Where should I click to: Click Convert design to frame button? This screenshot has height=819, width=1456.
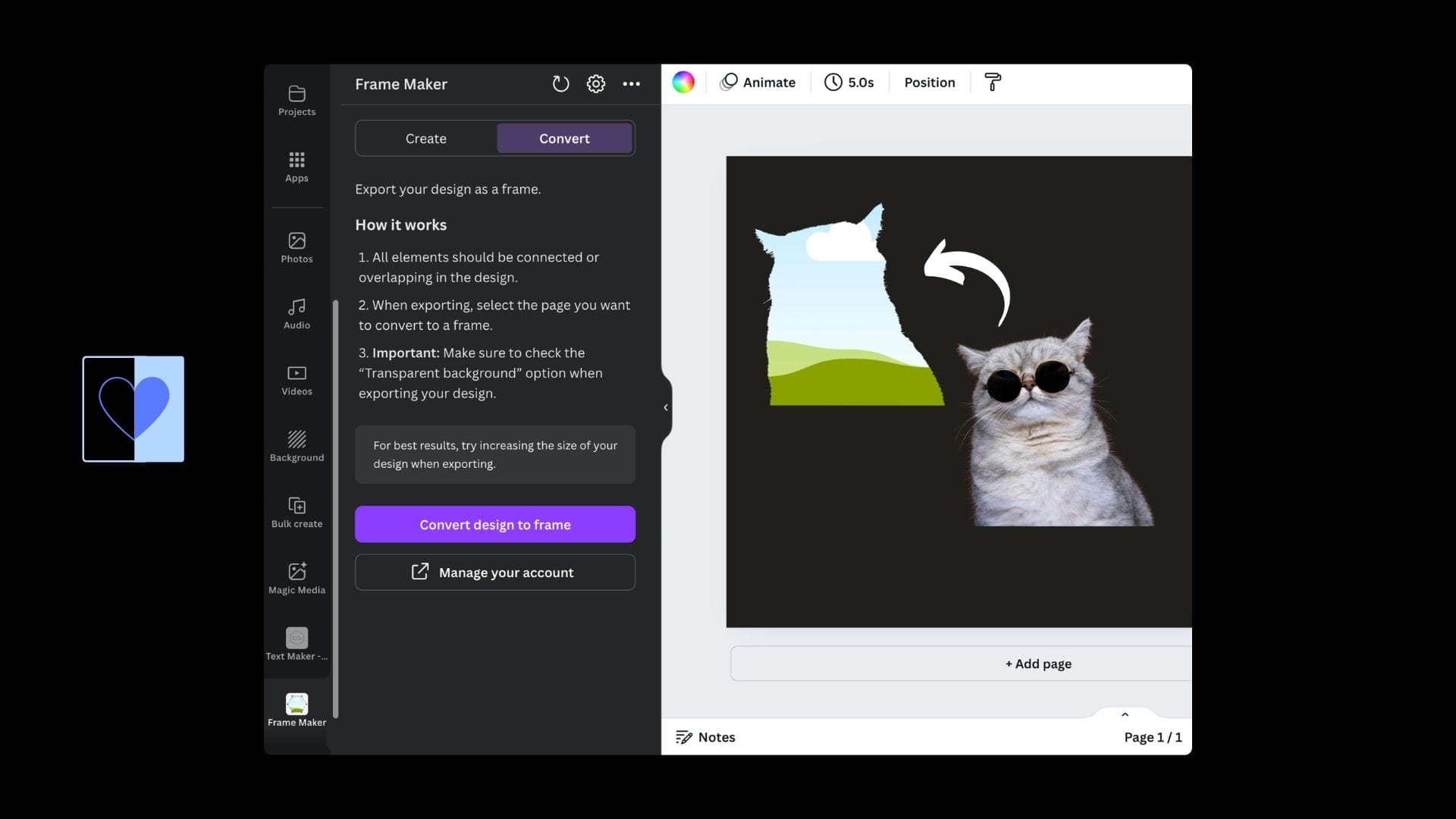pyautogui.click(x=495, y=524)
